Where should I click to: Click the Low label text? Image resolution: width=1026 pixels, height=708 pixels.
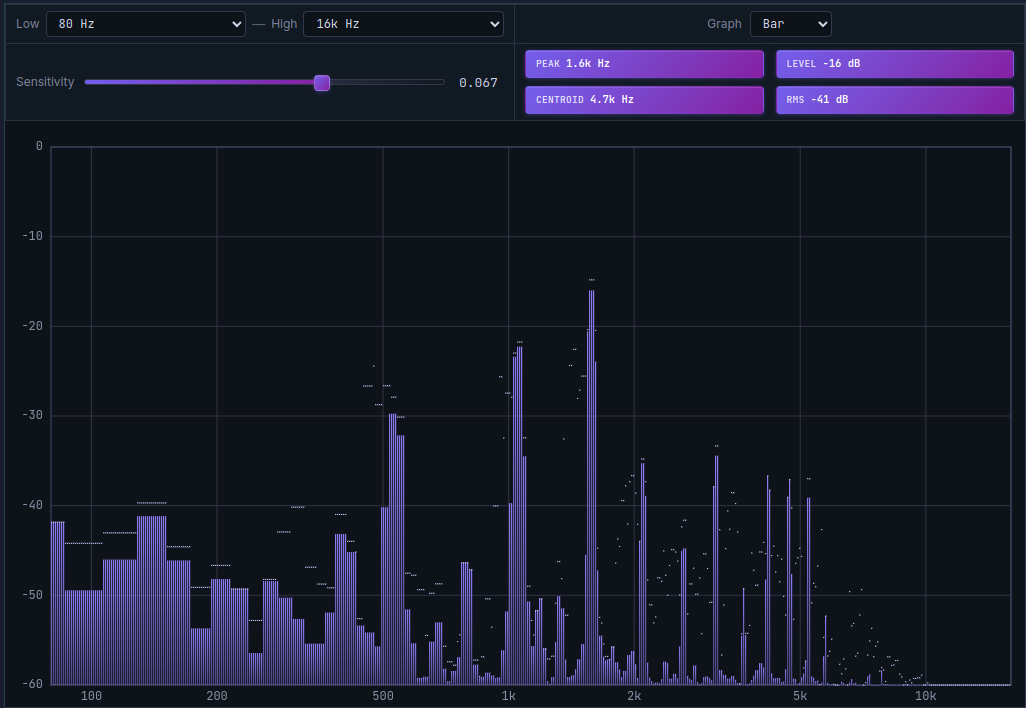pyautogui.click(x=27, y=24)
